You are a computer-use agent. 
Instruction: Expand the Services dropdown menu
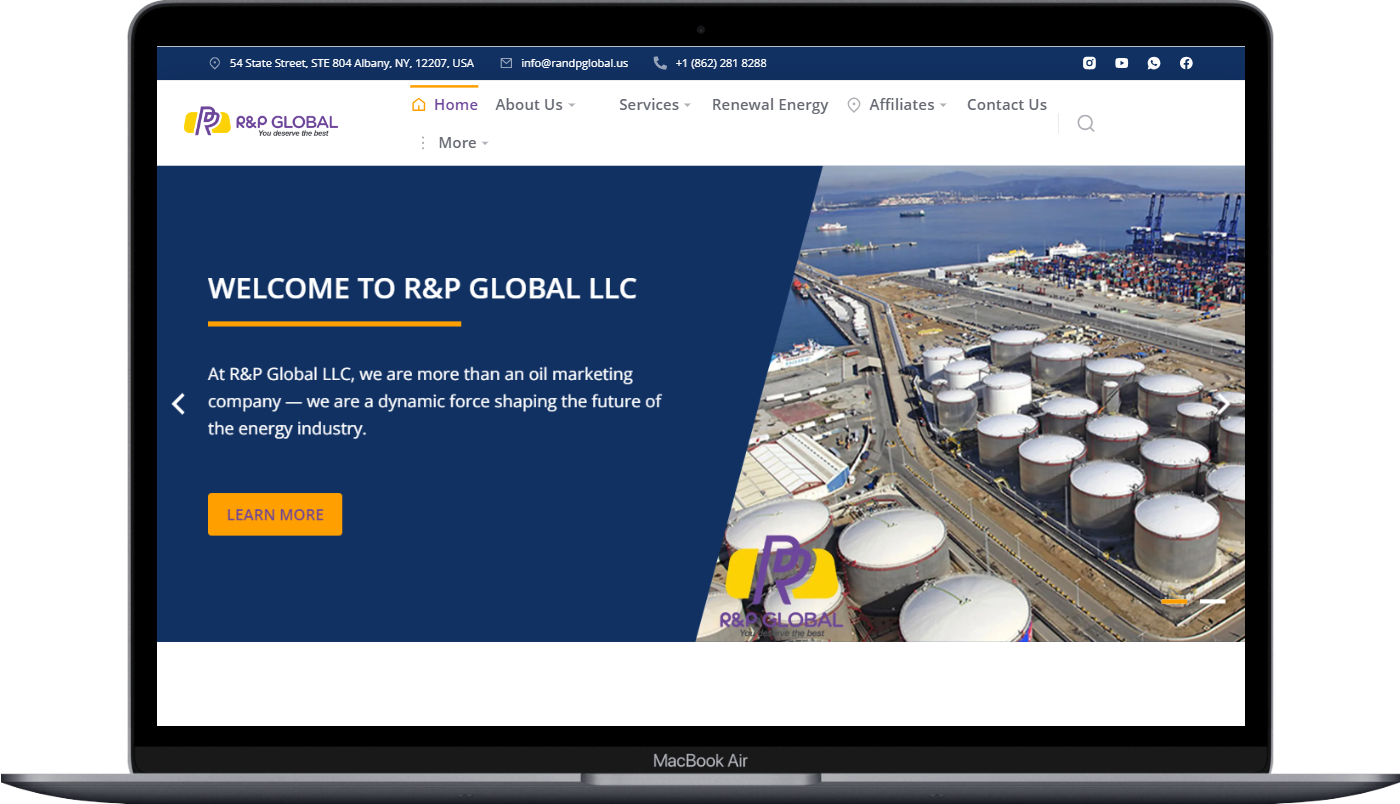[x=655, y=105]
